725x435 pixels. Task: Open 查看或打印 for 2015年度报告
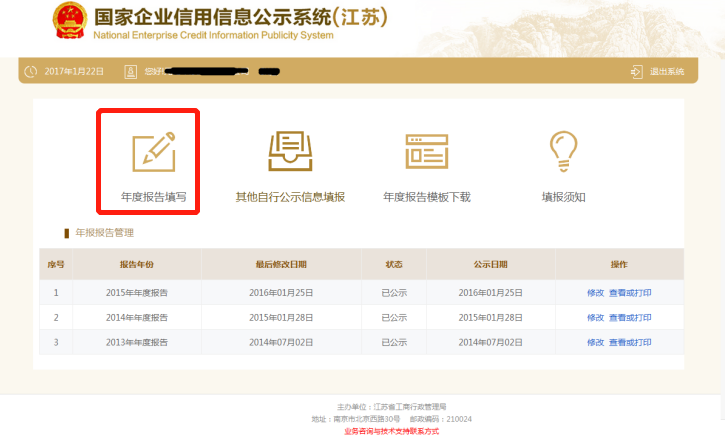point(630,292)
